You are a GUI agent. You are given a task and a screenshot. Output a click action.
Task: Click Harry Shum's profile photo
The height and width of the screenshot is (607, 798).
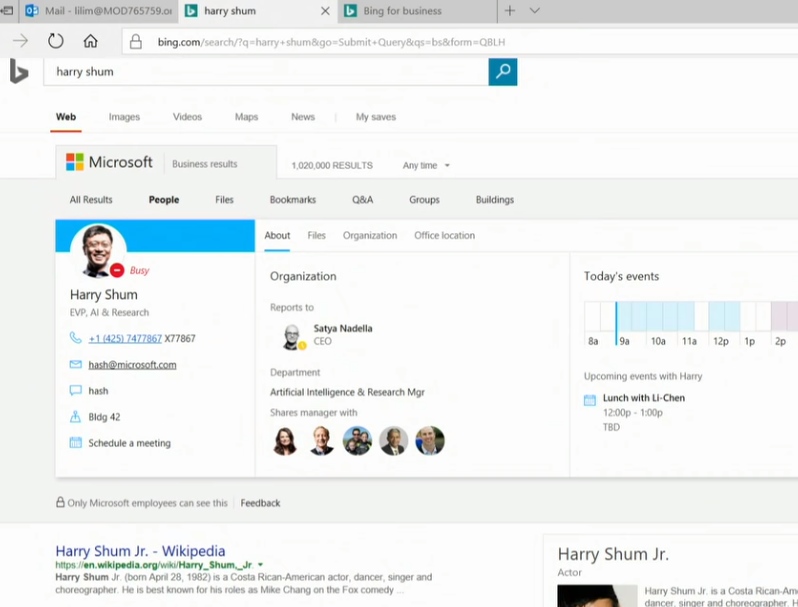coord(98,251)
